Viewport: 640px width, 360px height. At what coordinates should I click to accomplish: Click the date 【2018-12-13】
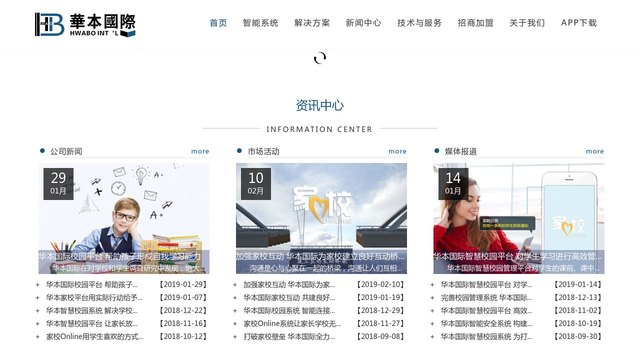pos(578,298)
